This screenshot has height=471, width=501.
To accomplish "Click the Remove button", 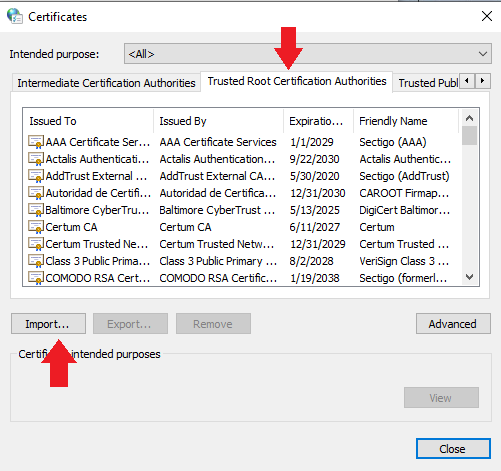I will pyautogui.click(x=213, y=324).
